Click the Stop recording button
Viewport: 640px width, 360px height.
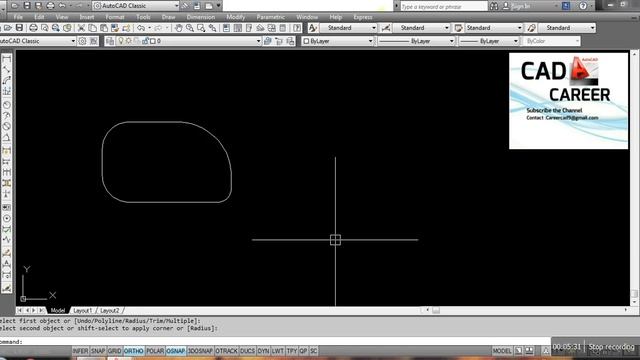(x=611, y=347)
